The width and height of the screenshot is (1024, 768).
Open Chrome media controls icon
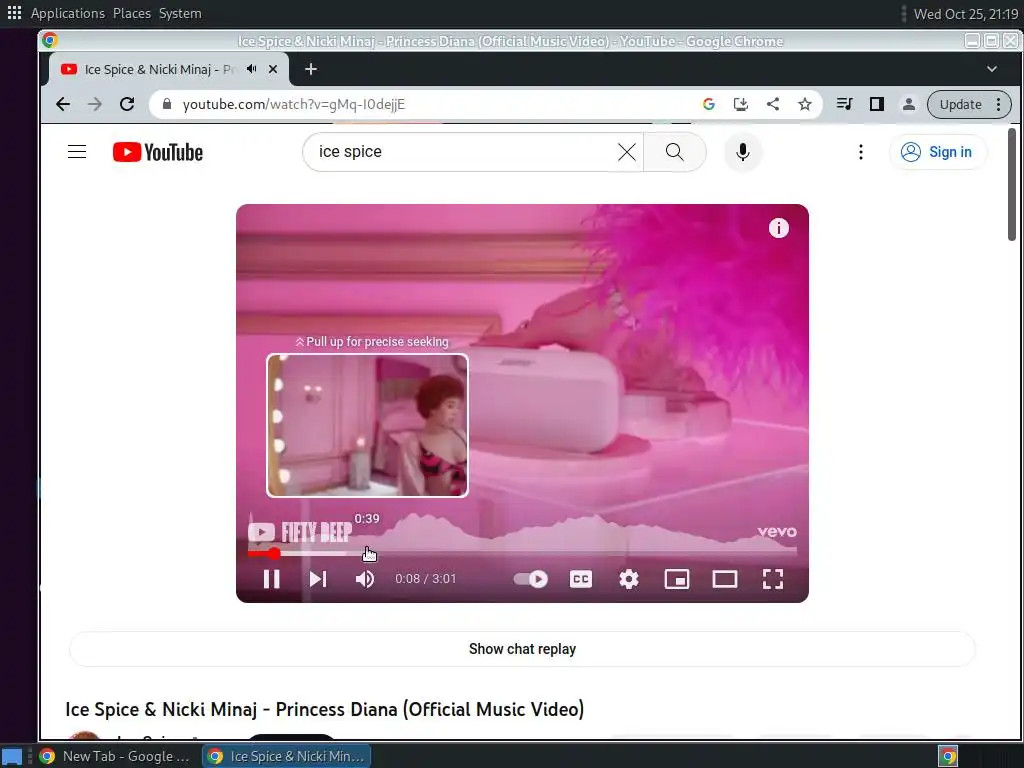844,104
